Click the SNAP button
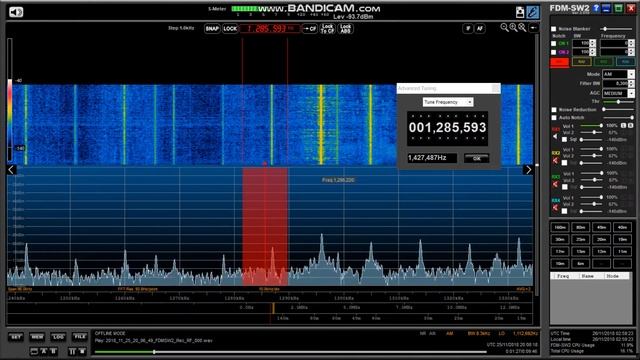Image resolution: width=640 pixels, height=360 pixels. click(212, 29)
